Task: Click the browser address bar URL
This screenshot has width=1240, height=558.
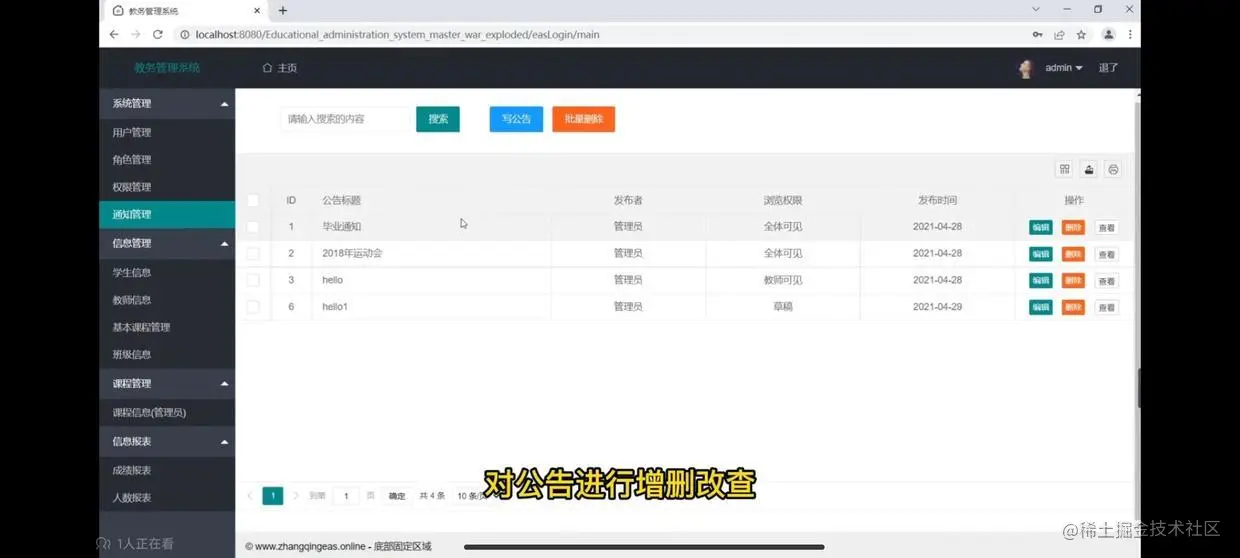Action: coord(398,34)
